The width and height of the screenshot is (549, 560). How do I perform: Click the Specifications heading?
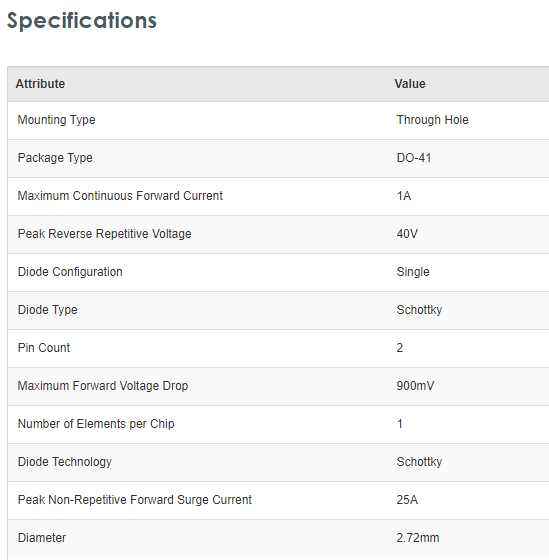pos(82,21)
